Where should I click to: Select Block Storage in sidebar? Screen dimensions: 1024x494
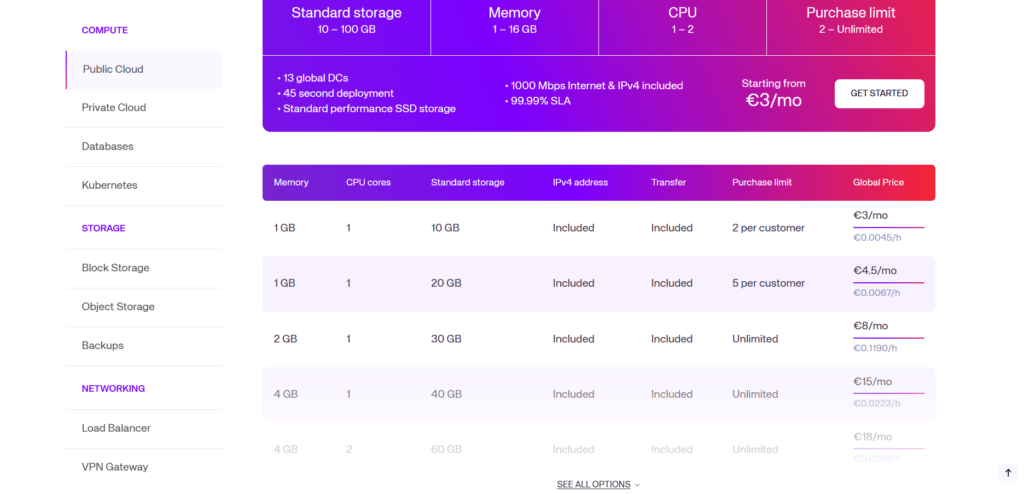(x=116, y=268)
